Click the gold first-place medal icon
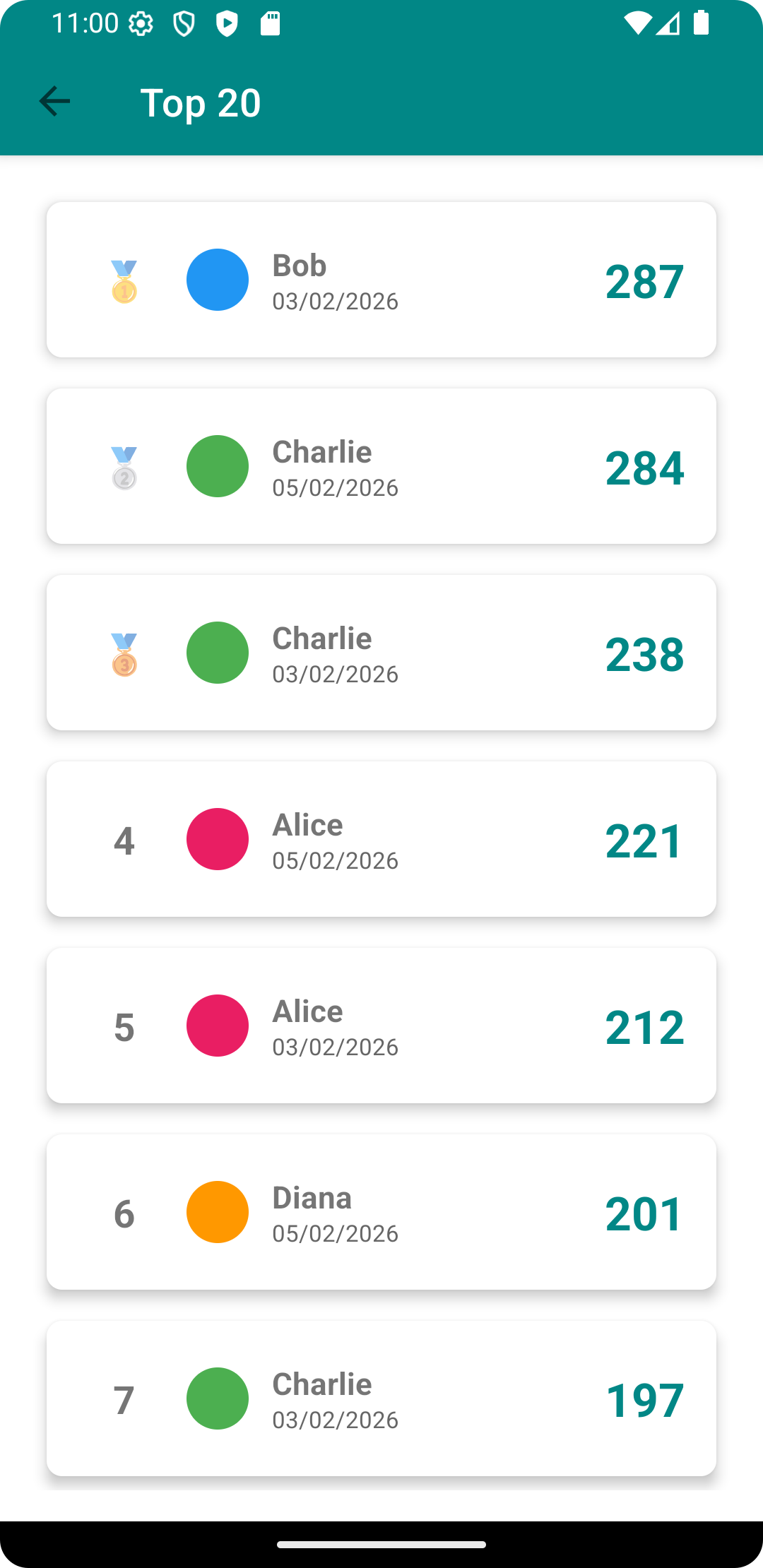The image size is (763, 1568). [x=124, y=281]
